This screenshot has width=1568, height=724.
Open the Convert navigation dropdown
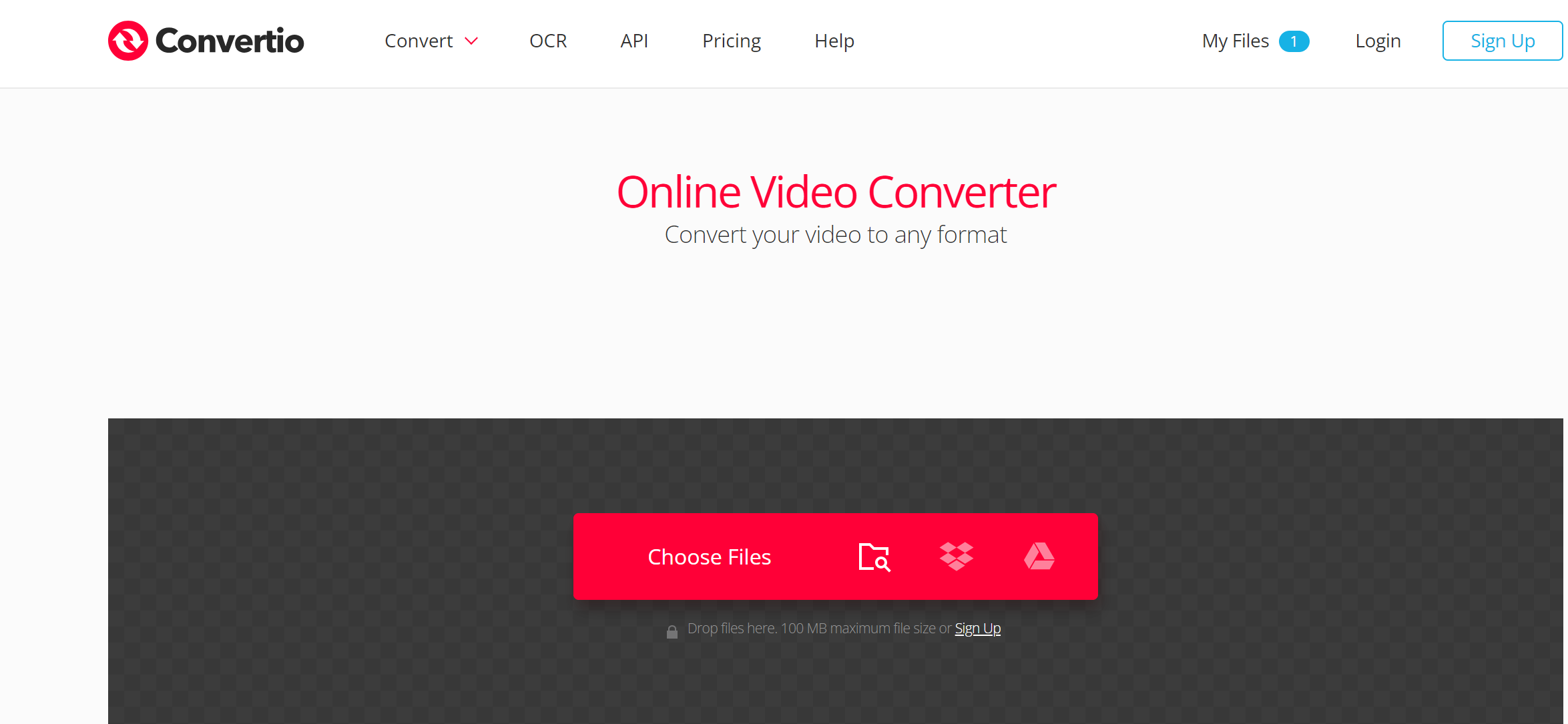coord(431,40)
